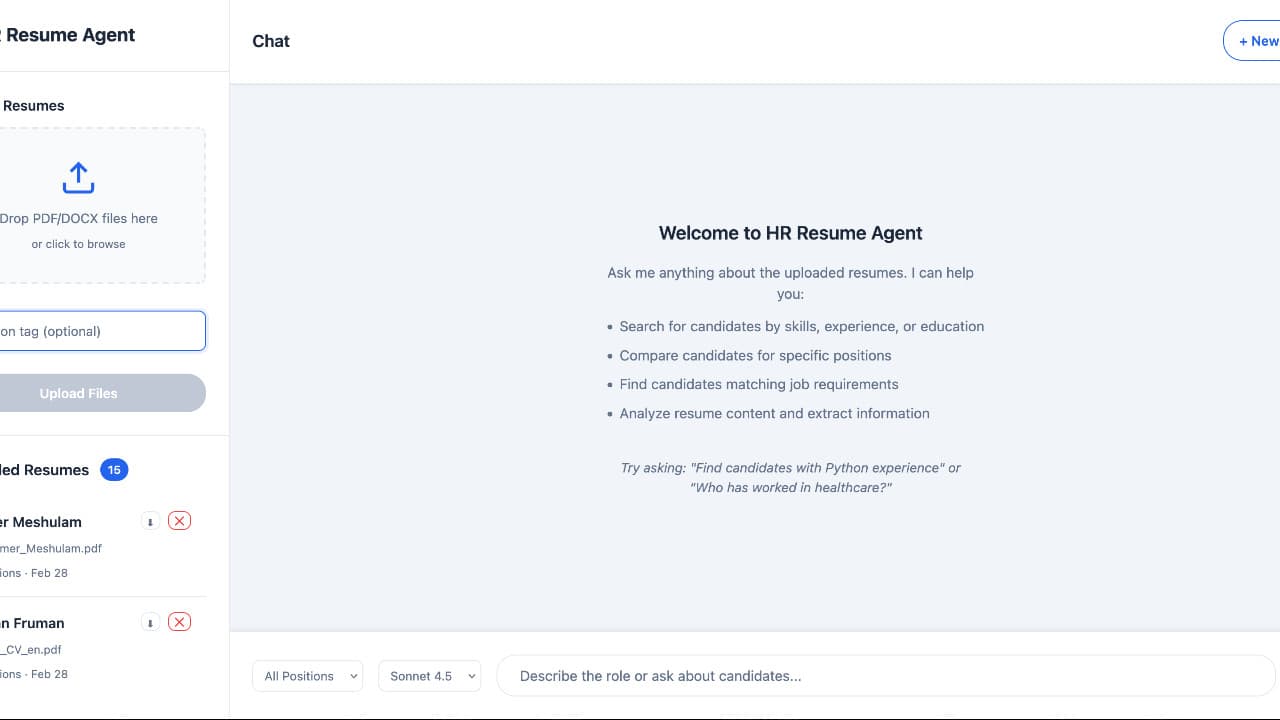Viewport: 1280px width, 720px height.
Task: Click the HR Resume Agent sidebar title
Action: pos(67,35)
